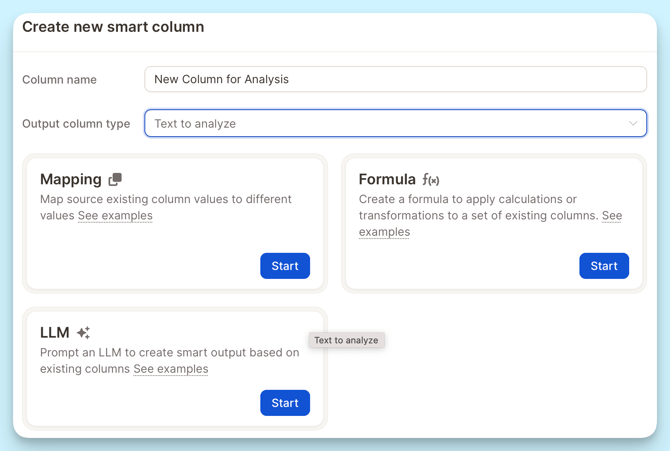Click the 'Output column type' label
The height and width of the screenshot is (451, 670).
(x=76, y=124)
